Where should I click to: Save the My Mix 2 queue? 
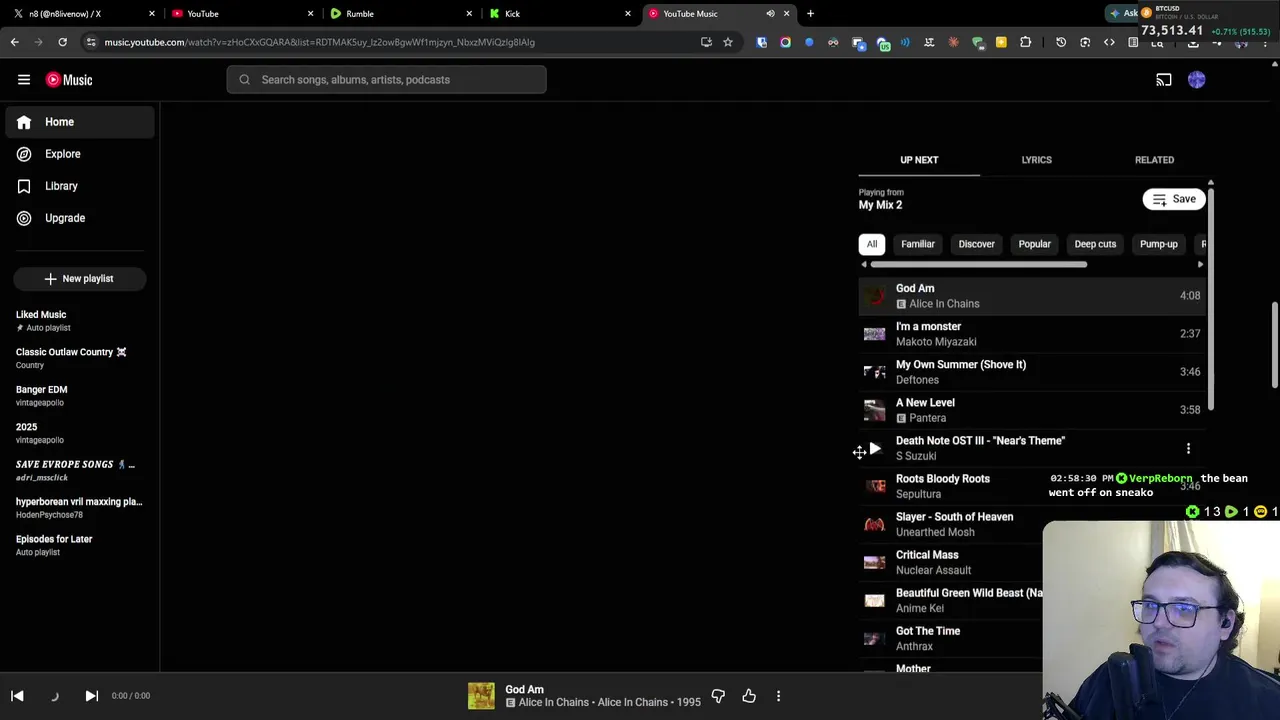point(1174,199)
